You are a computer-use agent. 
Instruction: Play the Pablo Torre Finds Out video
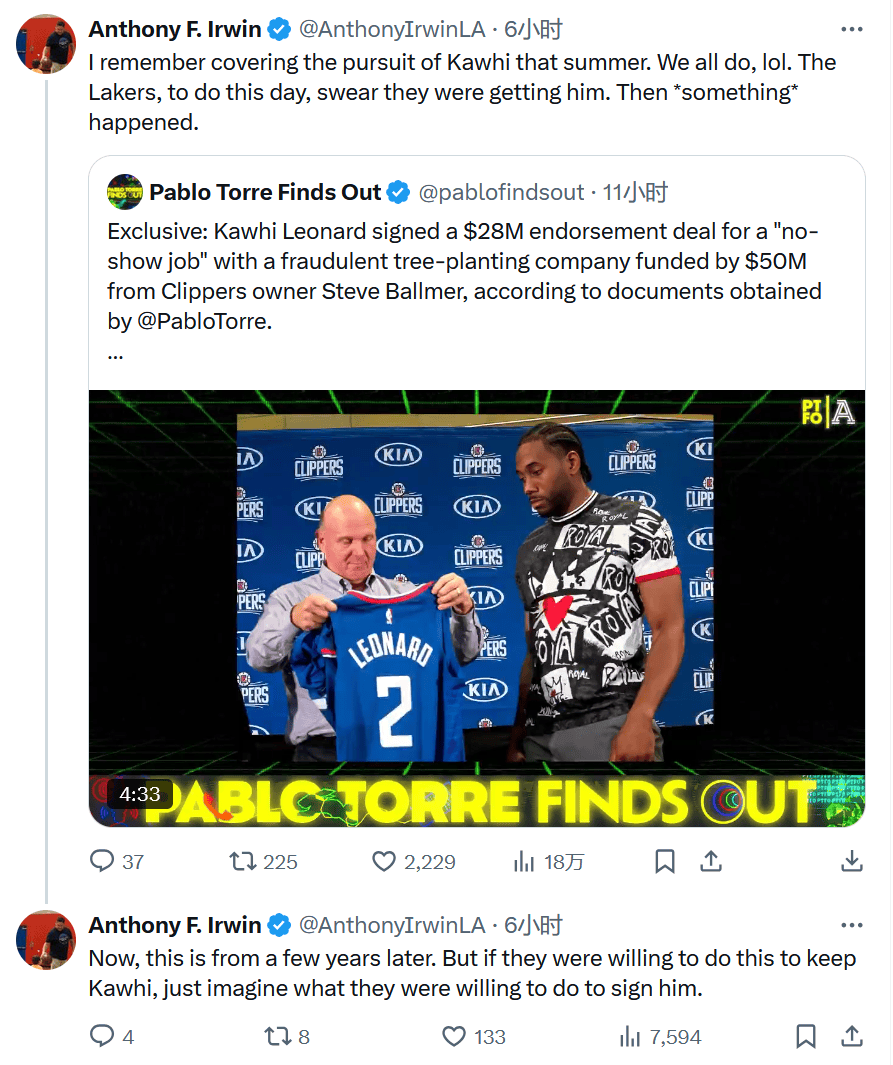tap(477, 608)
